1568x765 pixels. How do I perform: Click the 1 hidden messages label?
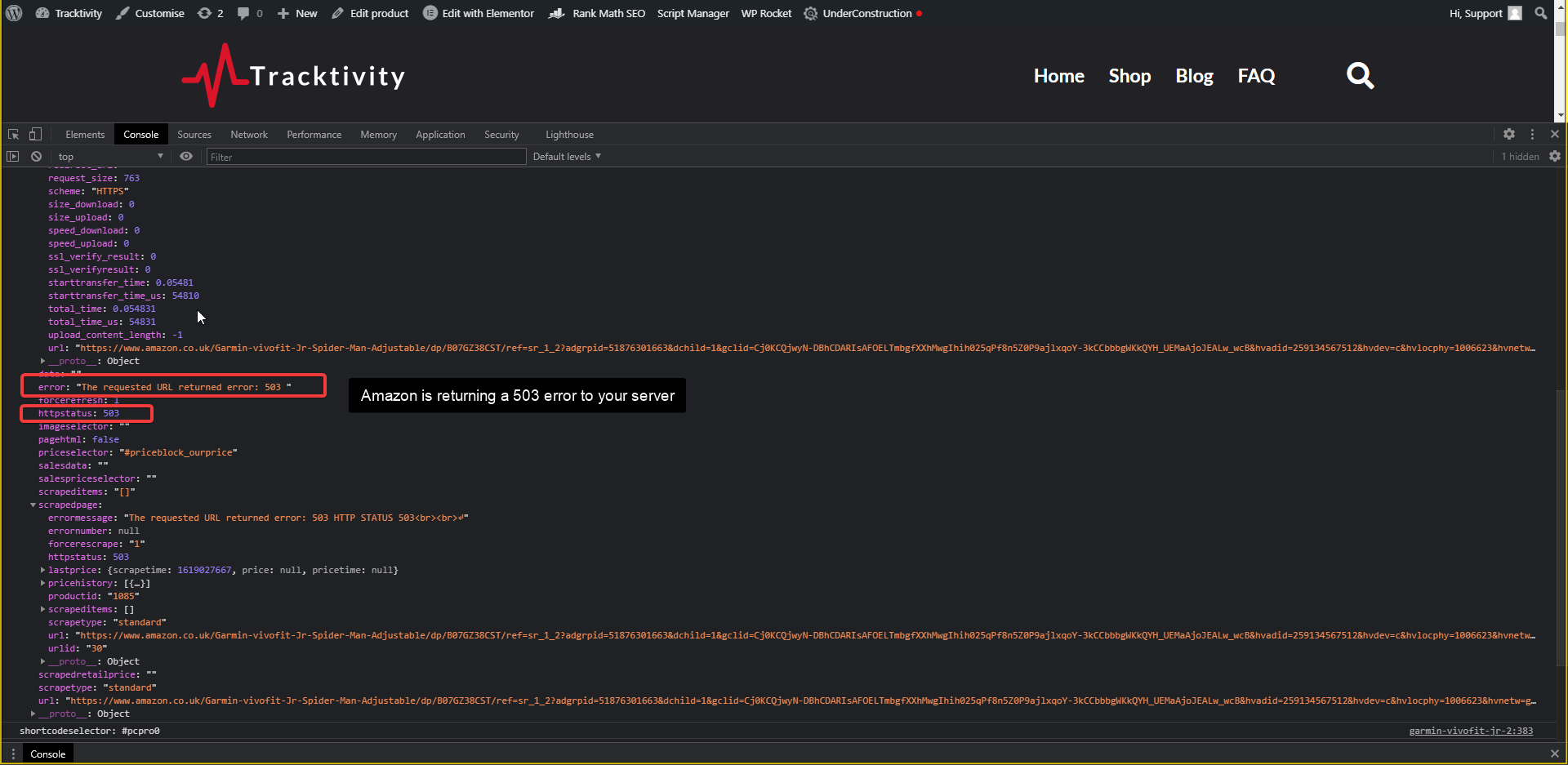tap(1520, 156)
